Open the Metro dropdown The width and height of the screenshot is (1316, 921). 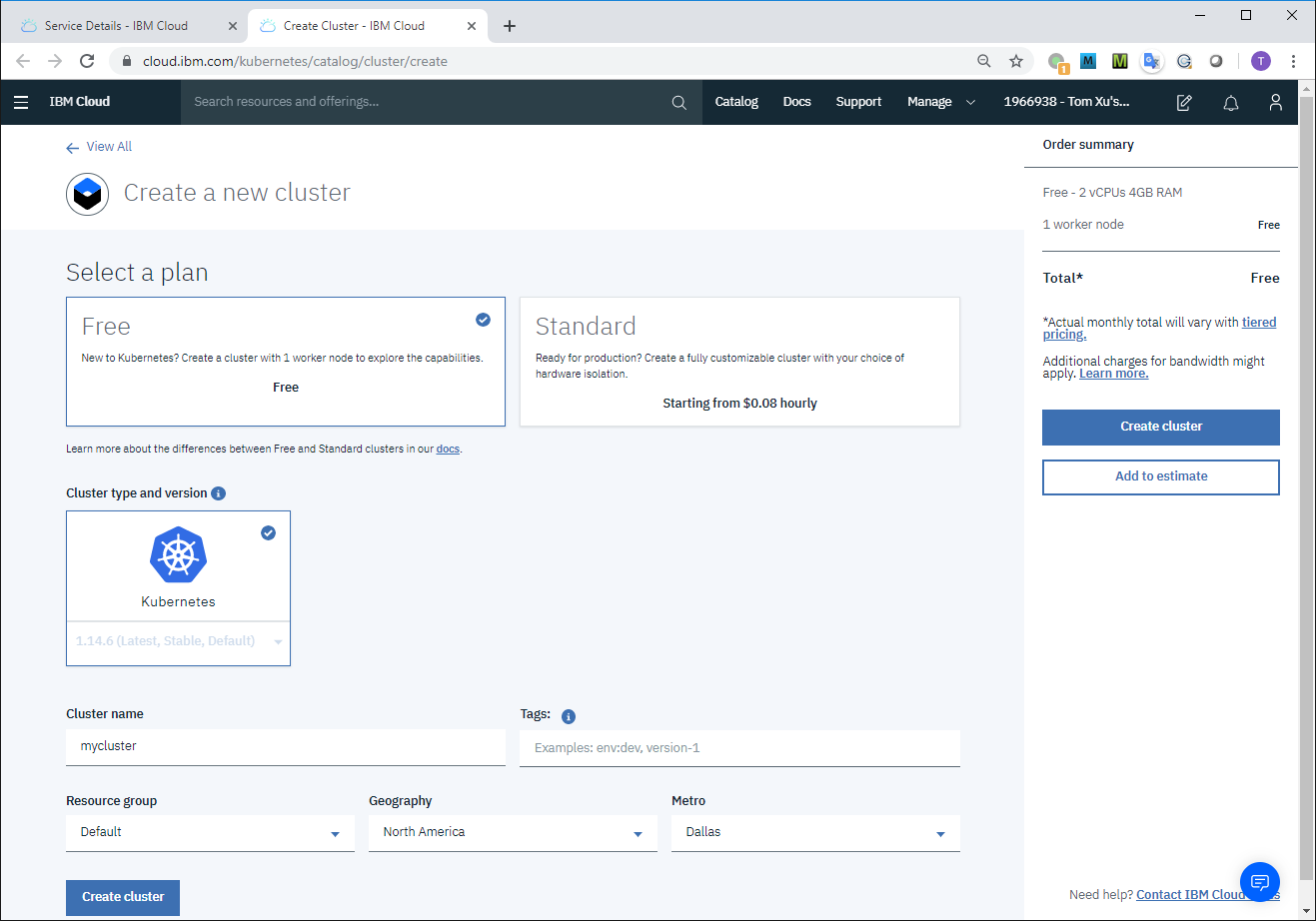pyautogui.click(x=815, y=833)
